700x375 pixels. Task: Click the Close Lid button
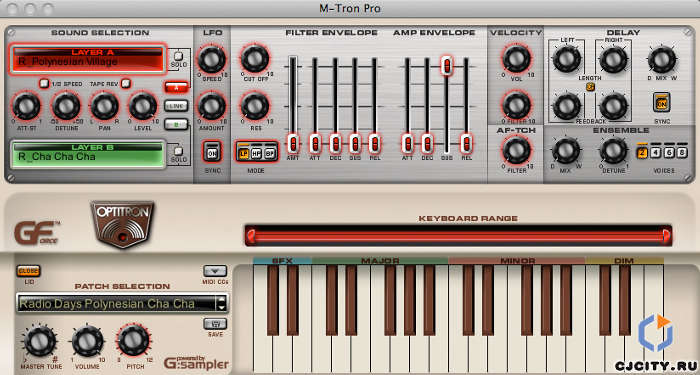pyautogui.click(x=29, y=271)
